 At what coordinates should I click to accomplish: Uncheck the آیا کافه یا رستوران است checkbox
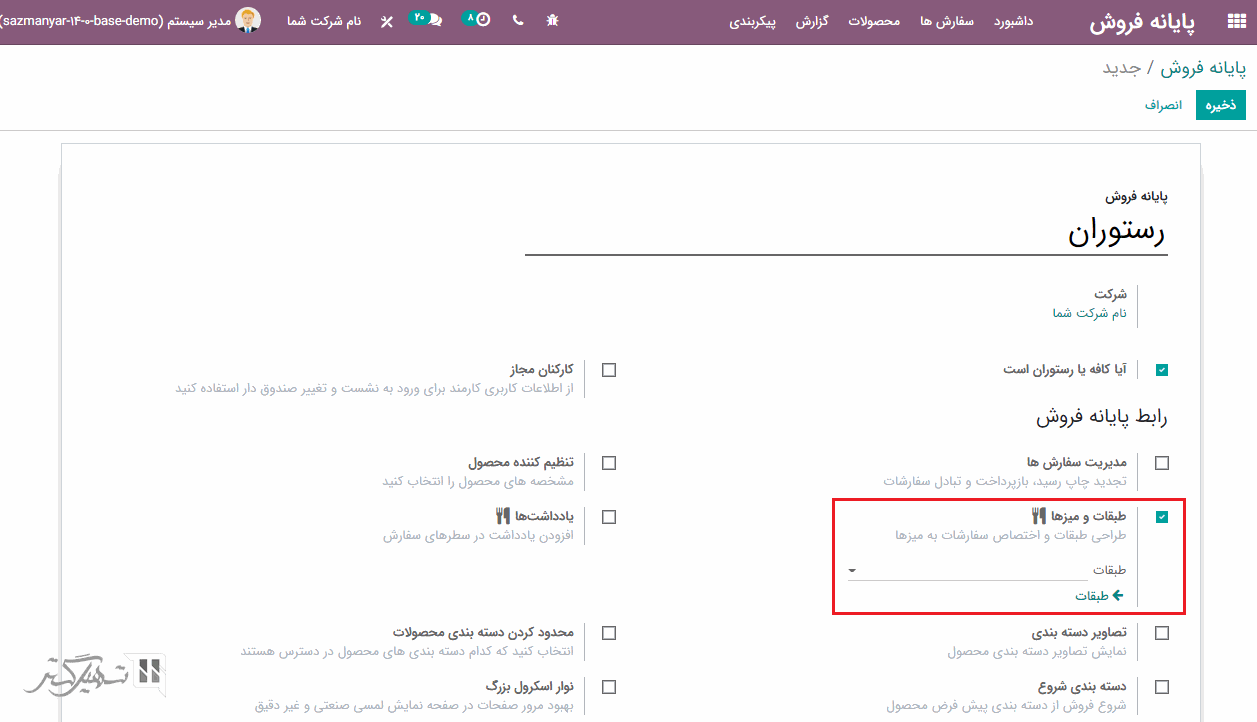click(1161, 370)
